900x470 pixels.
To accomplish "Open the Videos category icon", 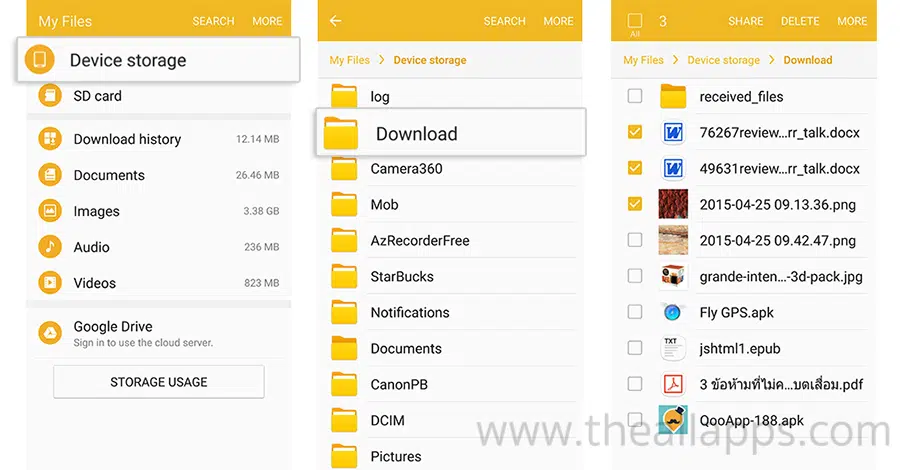I will click(49, 283).
